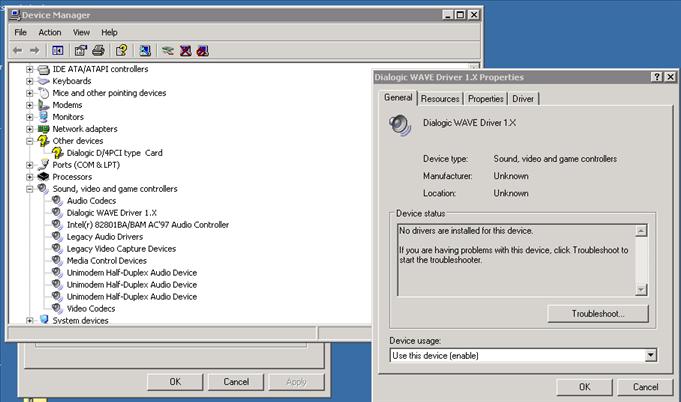Click the Print toolbar icon

click(x=99, y=51)
